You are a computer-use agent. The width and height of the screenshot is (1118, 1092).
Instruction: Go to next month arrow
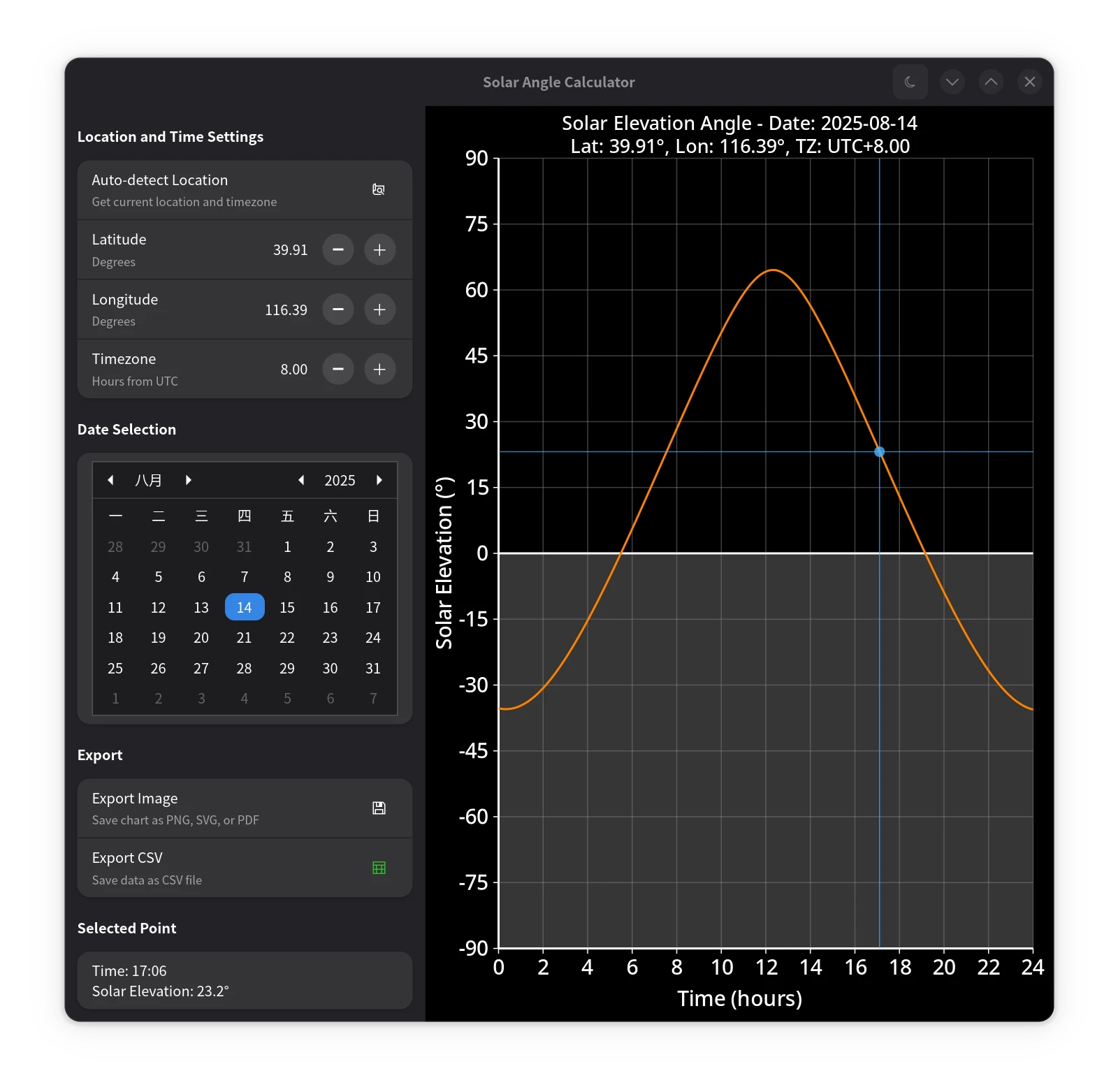click(x=188, y=480)
